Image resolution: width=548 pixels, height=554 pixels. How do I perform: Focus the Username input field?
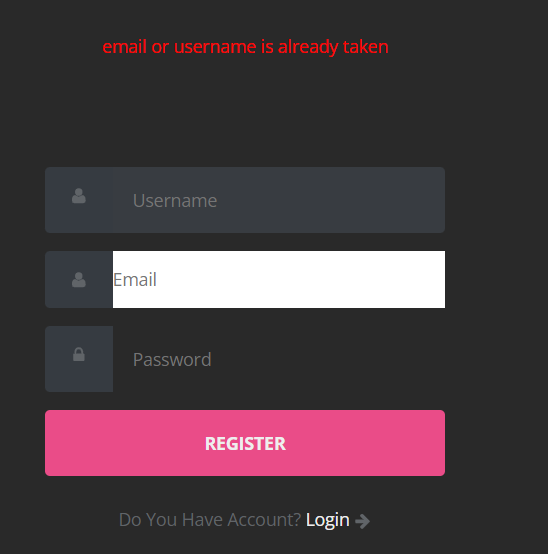tap(278, 200)
